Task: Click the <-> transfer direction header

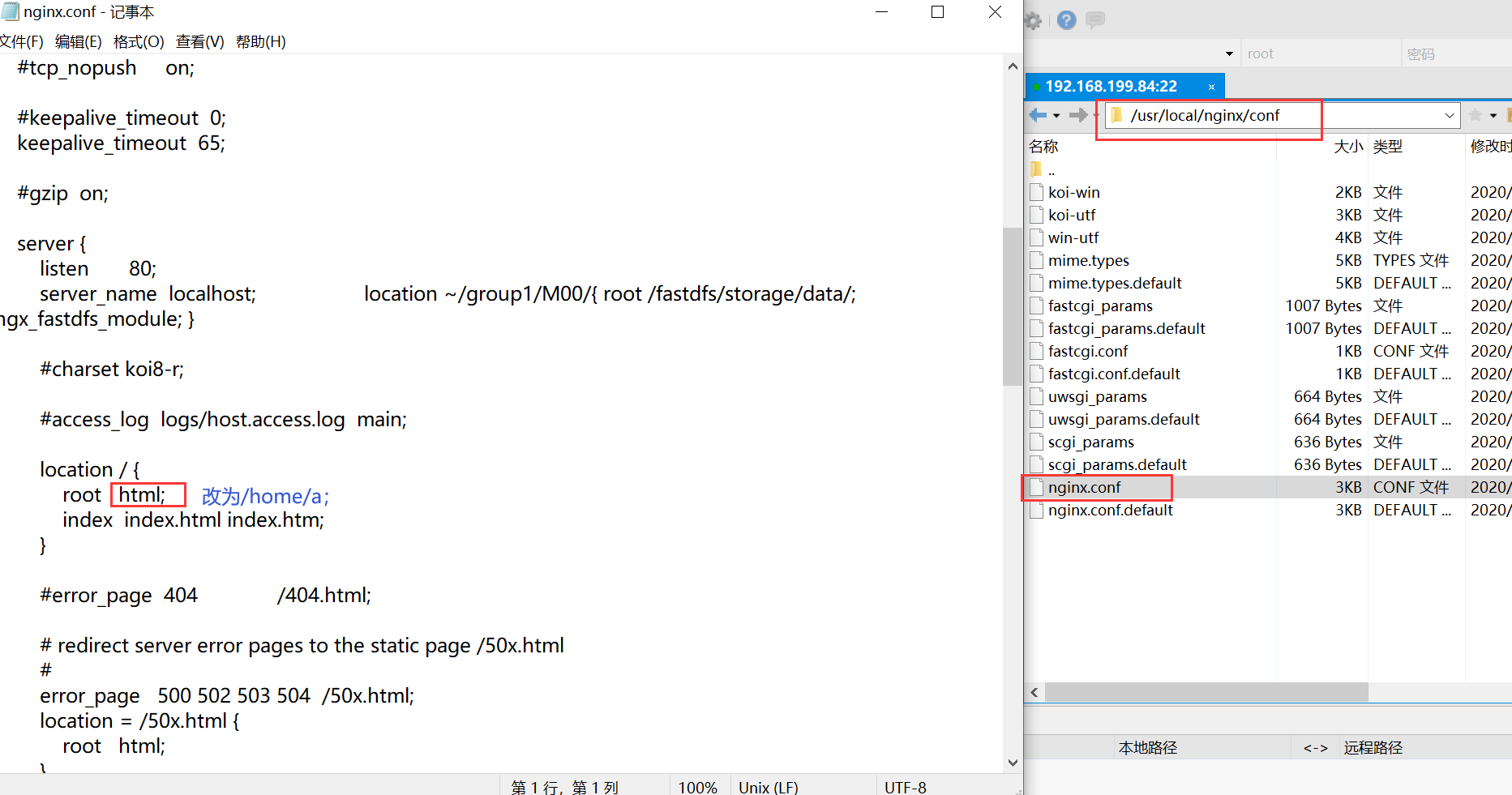Action: click(x=1316, y=747)
